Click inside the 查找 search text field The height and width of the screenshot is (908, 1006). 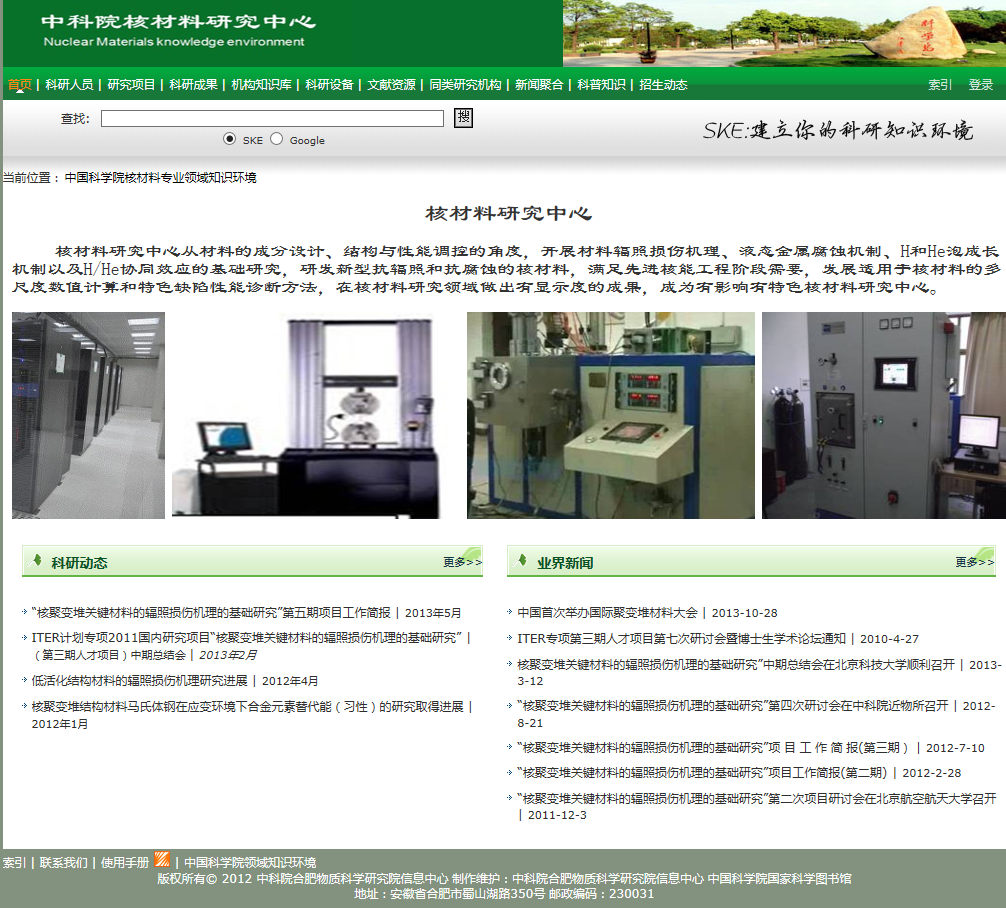click(272, 119)
